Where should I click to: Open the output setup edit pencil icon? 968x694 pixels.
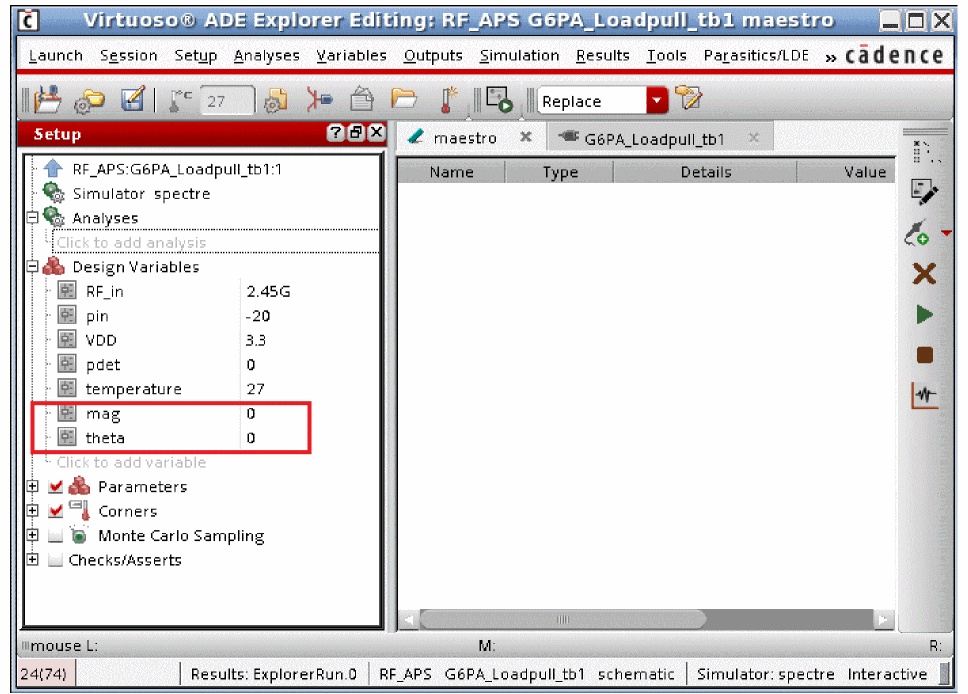point(923,192)
